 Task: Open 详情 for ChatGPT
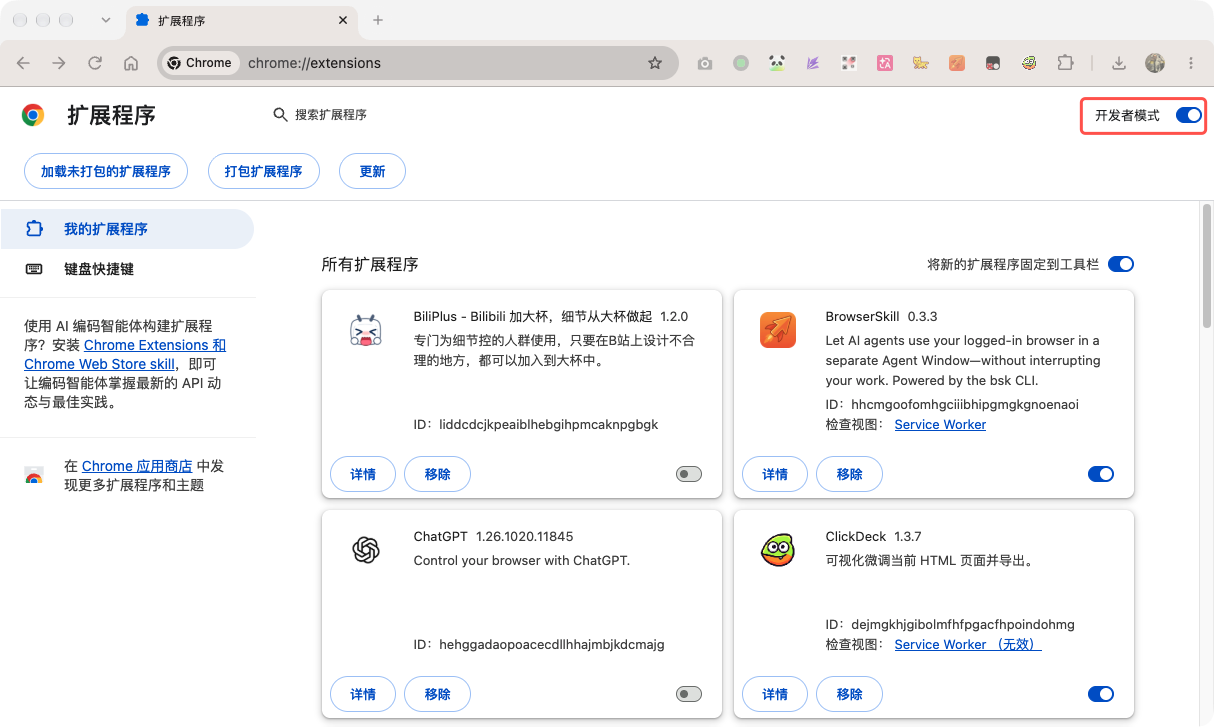(x=363, y=694)
